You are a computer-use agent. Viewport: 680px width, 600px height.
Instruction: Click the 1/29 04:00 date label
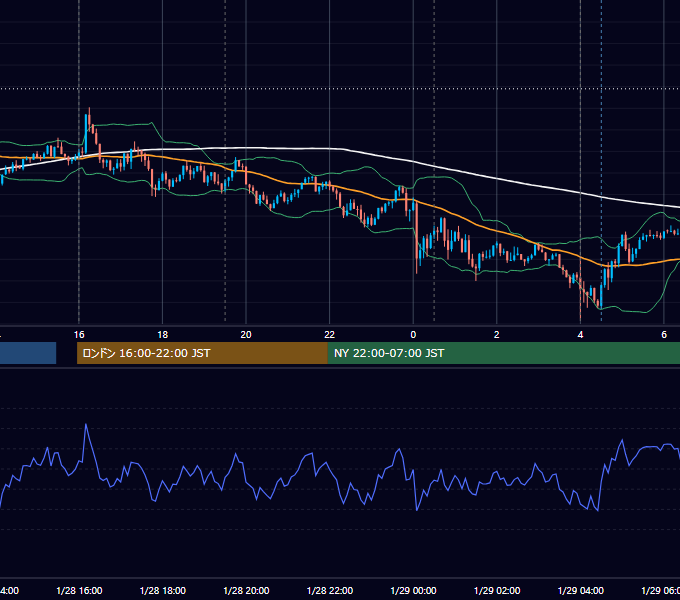580,590
